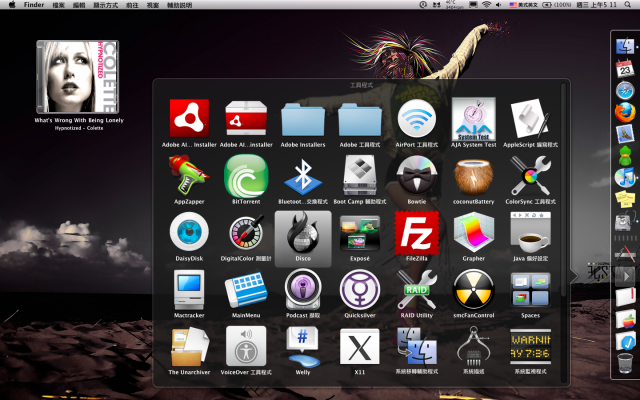Open Stickies in the Dock
Image resolution: width=640 pixels, height=400 pixels.
[x=625, y=199]
